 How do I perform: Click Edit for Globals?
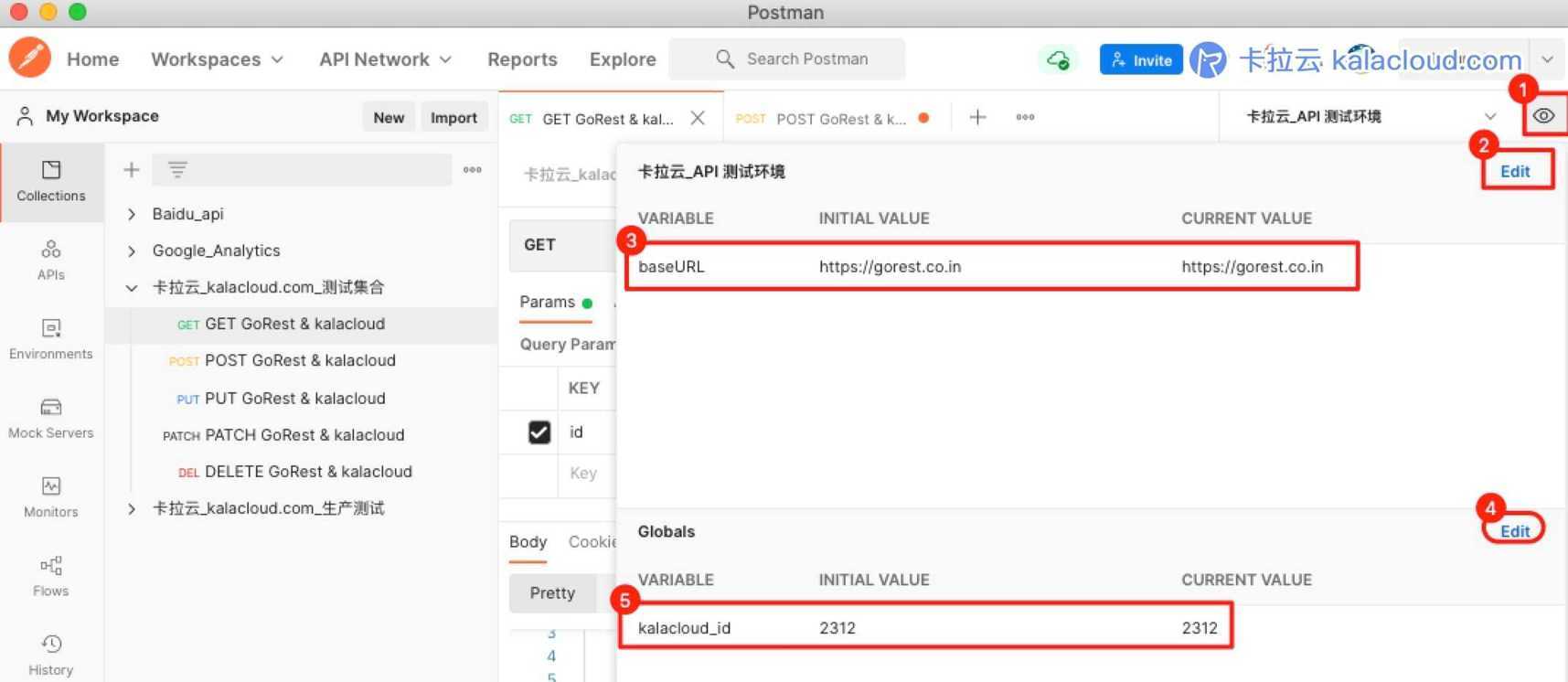tap(1515, 531)
